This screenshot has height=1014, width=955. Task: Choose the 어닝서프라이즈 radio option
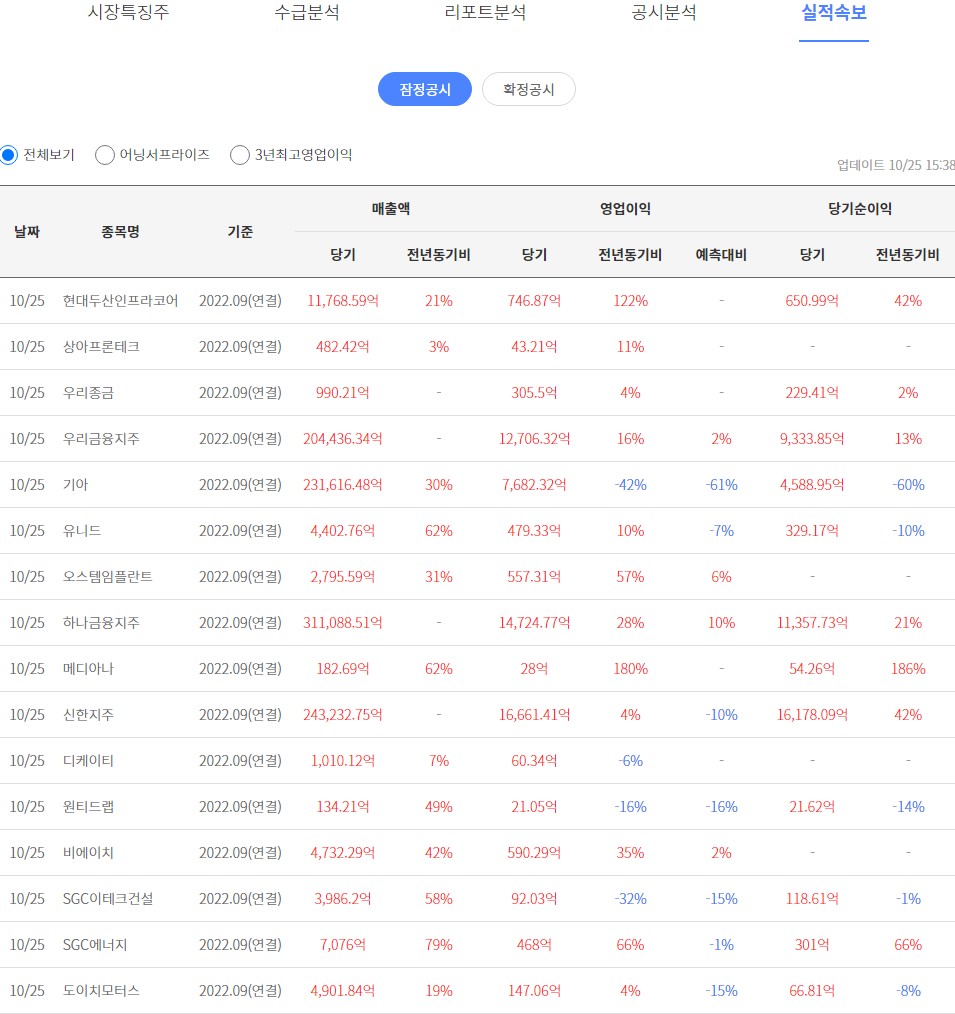105,155
